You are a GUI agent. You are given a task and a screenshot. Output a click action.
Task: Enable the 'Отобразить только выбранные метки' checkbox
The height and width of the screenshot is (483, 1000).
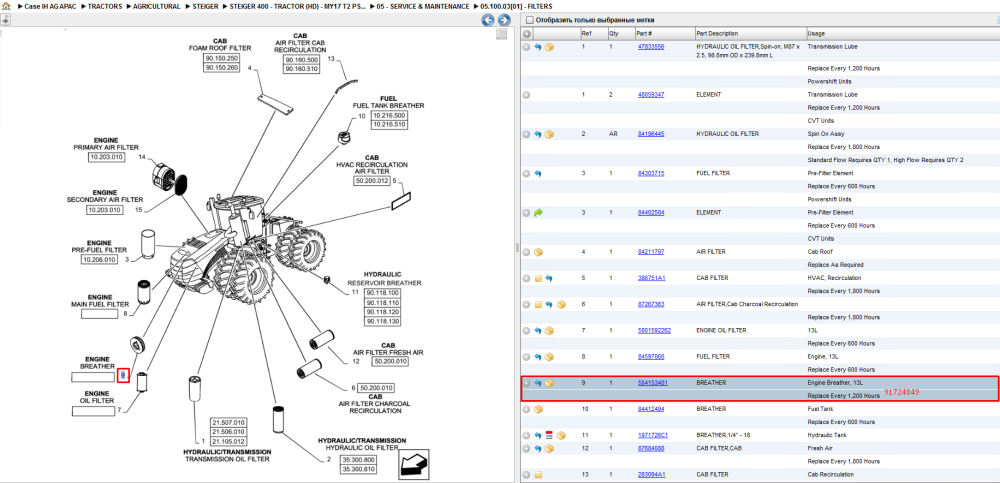tap(529, 20)
